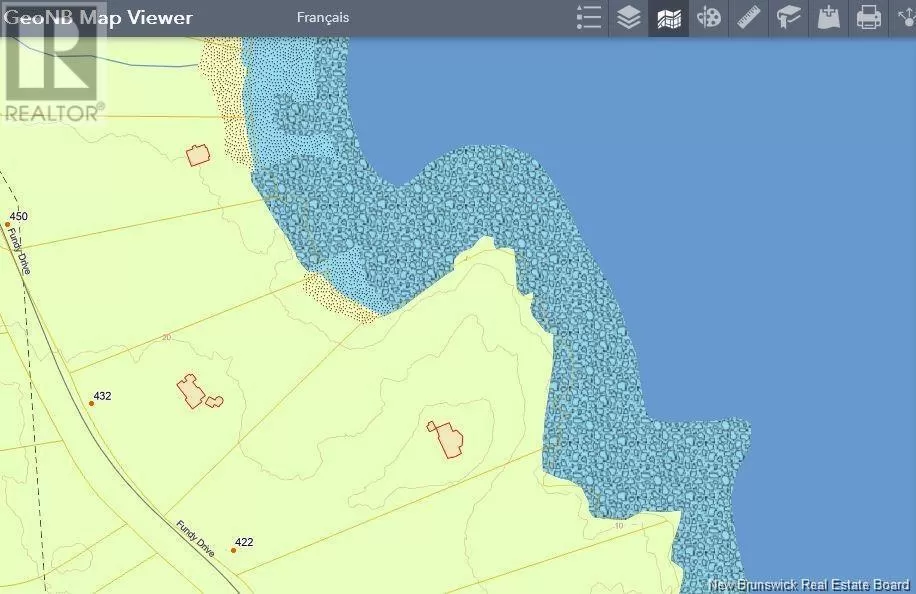Activate the Measure ruler tool
The width and height of the screenshot is (916, 594).
tap(749, 18)
